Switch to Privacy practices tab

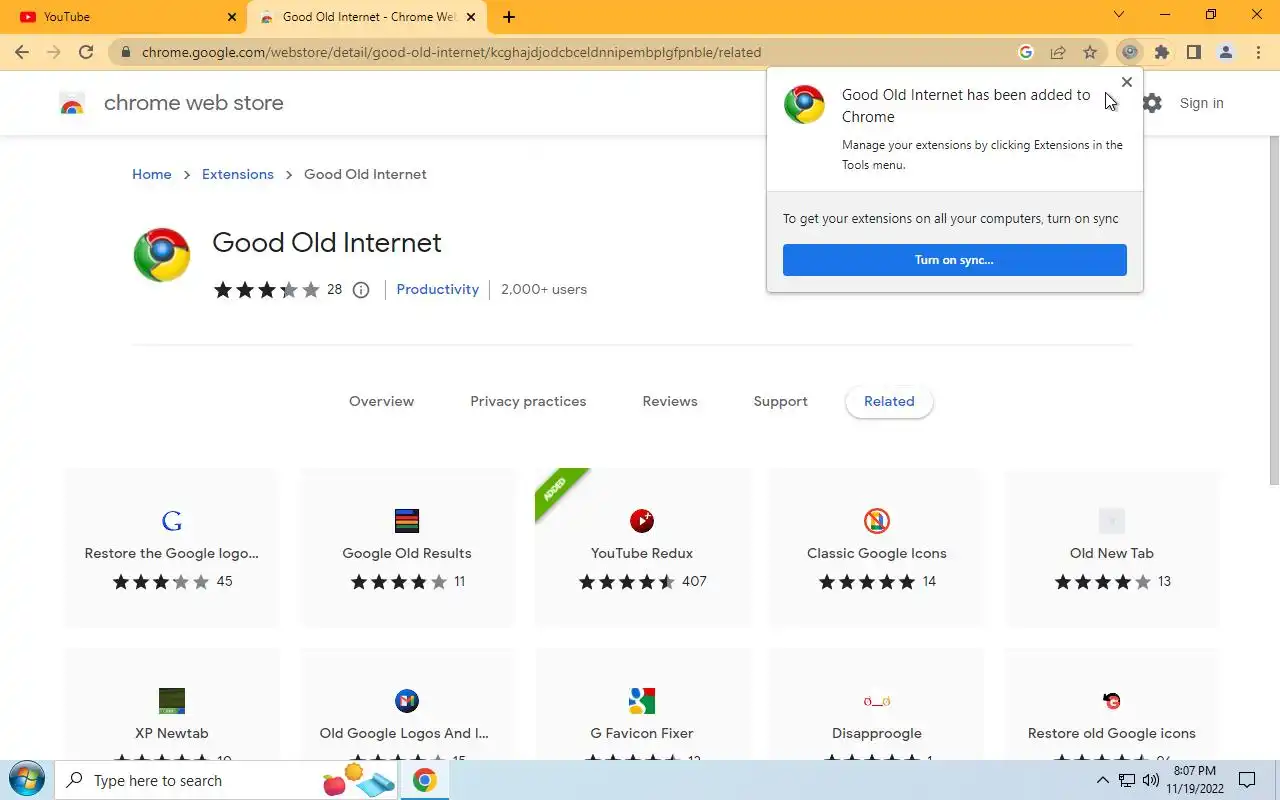(x=528, y=402)
